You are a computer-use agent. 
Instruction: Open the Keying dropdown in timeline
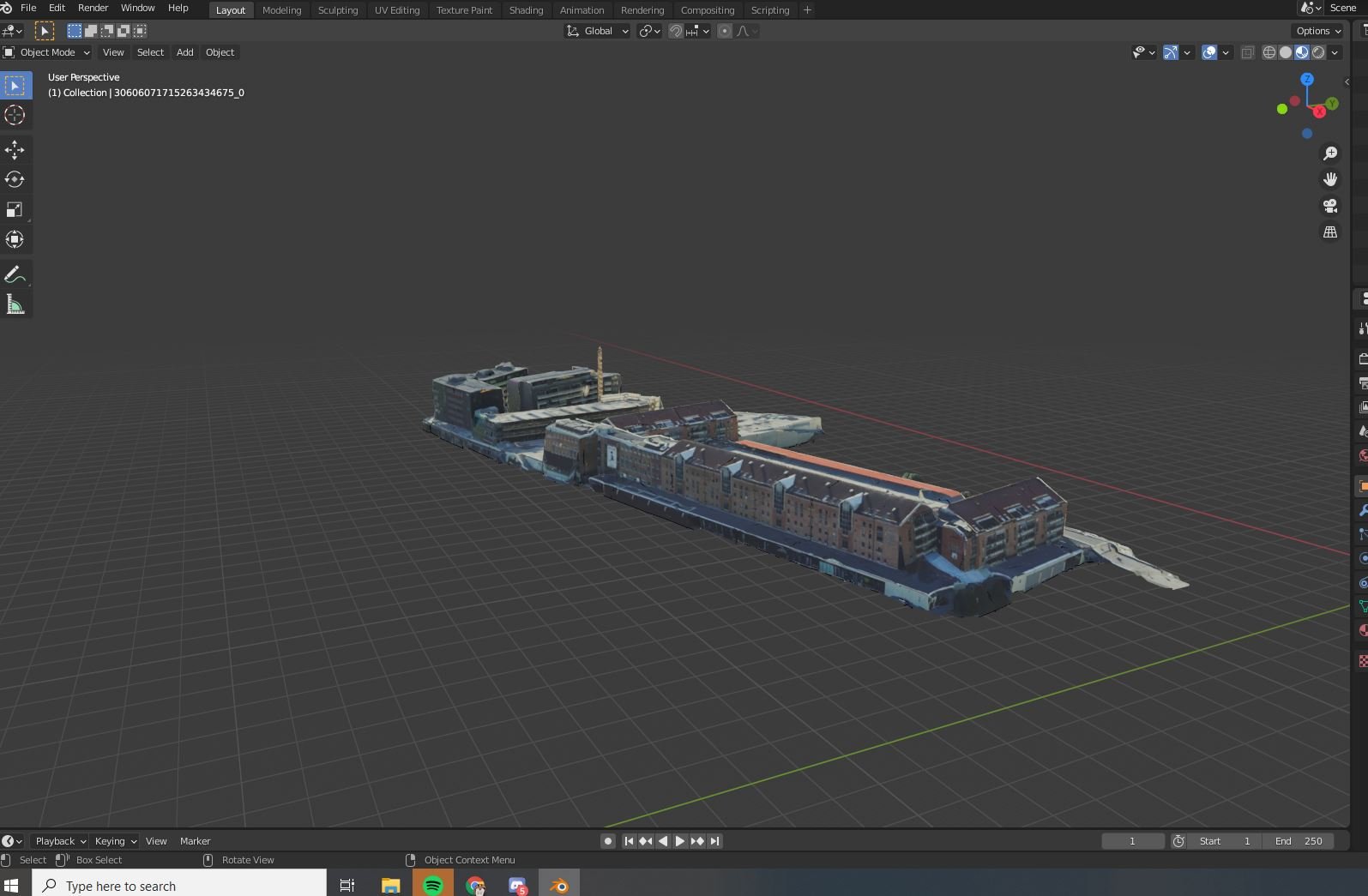[115, 841]
